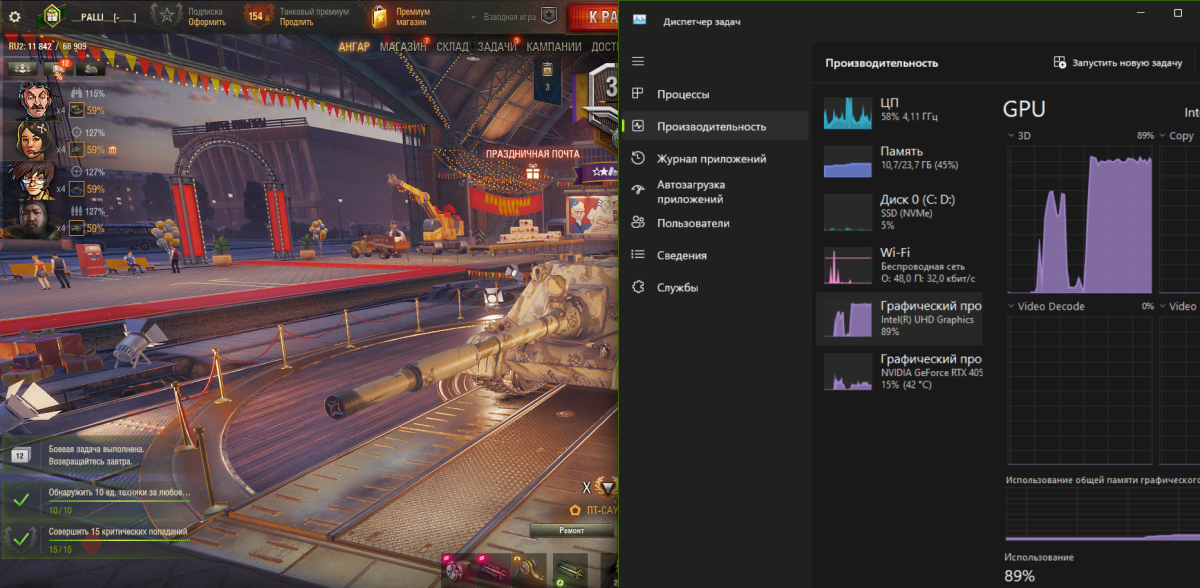The image size is (1200, 588).
Task: Click the Task Manager app icon in title bar
Action: click(x=639, y=21)
